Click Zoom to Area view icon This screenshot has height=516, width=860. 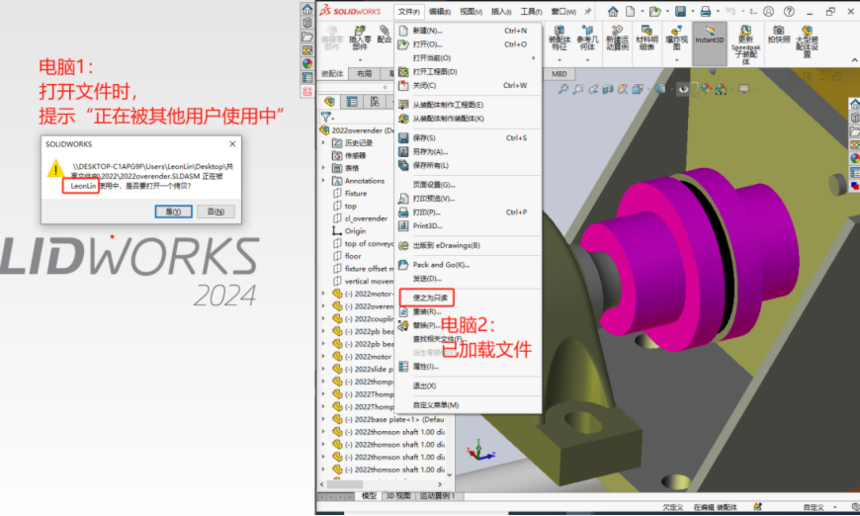point(578,89)
